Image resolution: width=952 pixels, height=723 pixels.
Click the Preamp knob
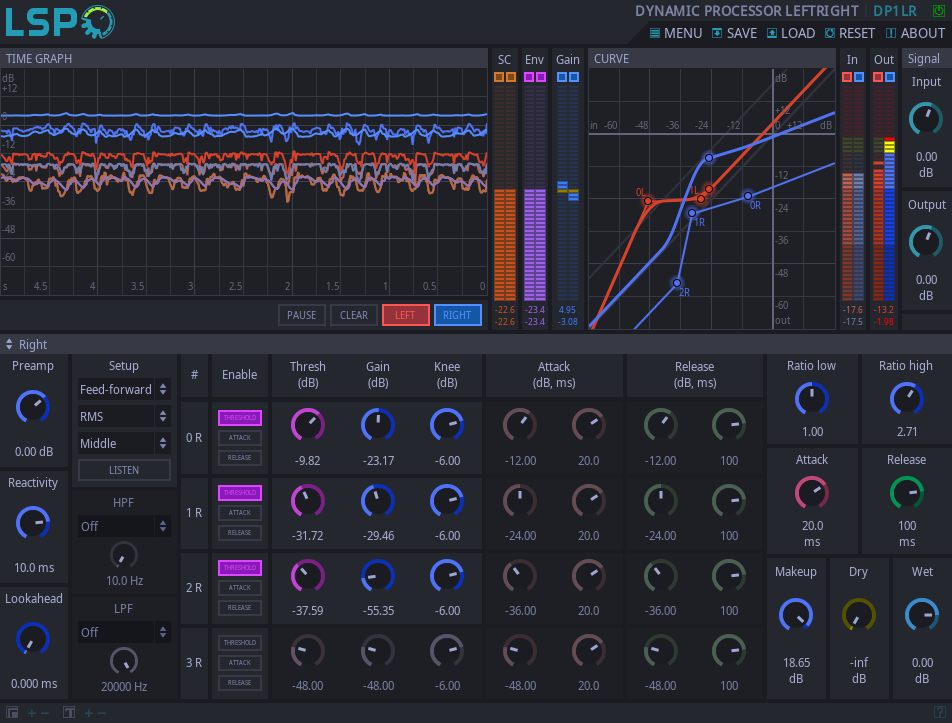pyautogui.click(x=33, y=407)
